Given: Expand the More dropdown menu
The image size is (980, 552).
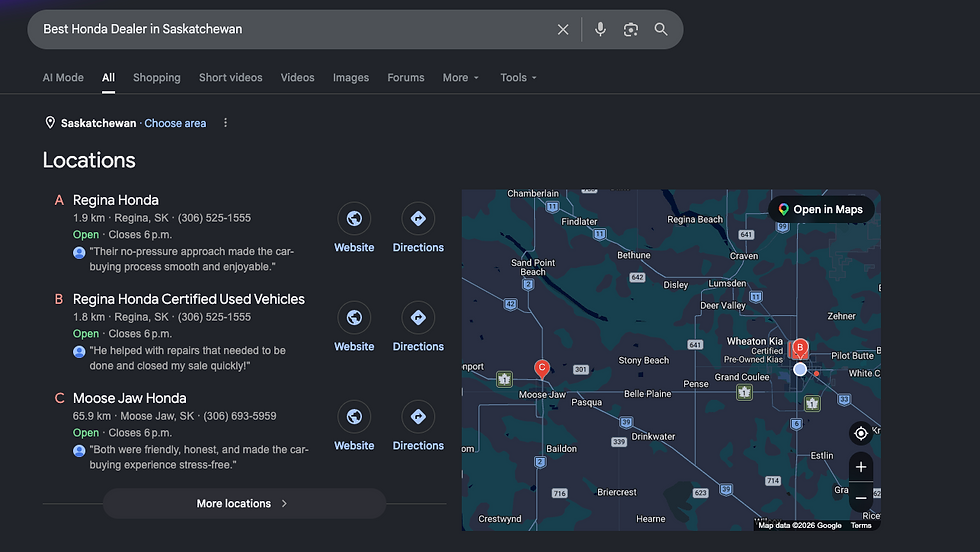Looking at the screenshot, I should coord(461,78).
